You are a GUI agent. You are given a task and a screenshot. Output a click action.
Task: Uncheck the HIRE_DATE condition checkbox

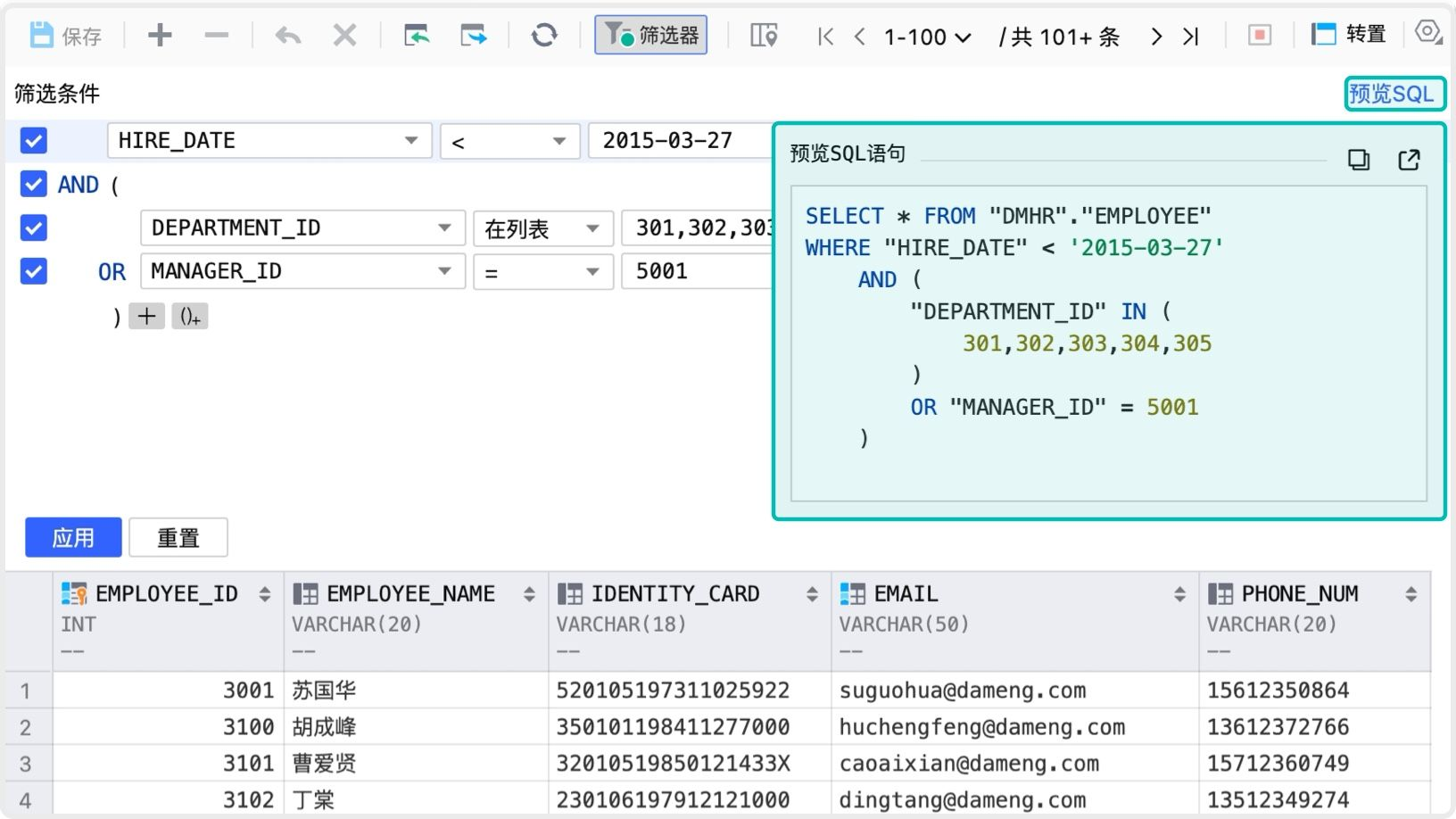(x=34, y=141)
